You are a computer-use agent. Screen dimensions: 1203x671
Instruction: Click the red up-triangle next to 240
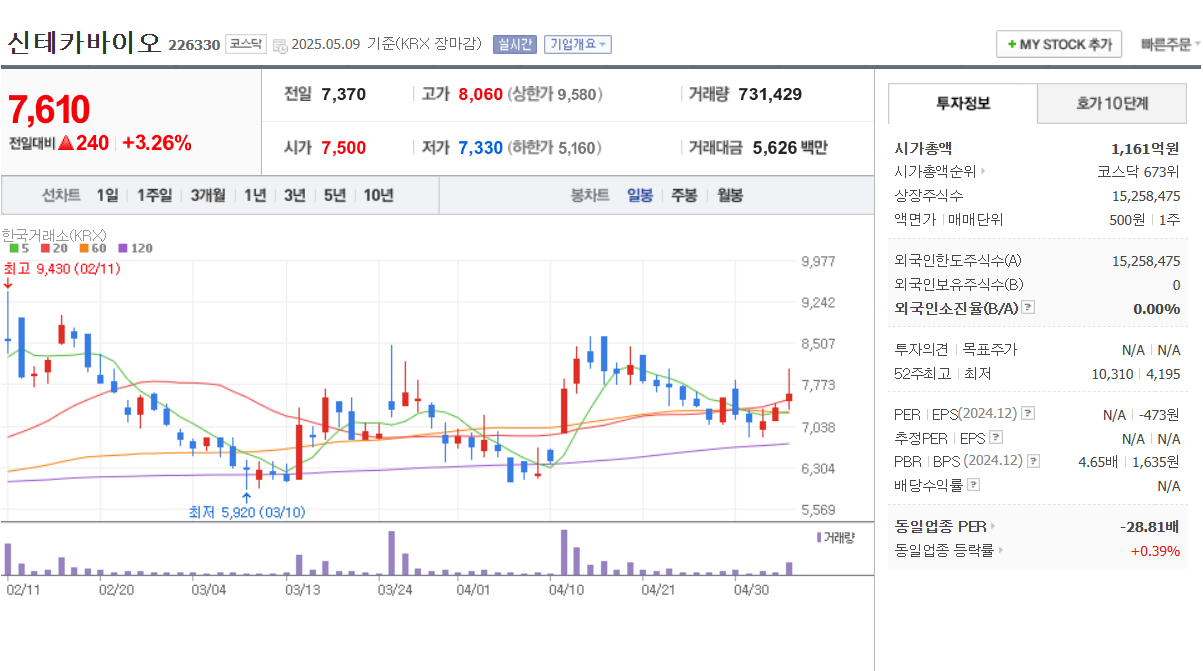[65, 143]
